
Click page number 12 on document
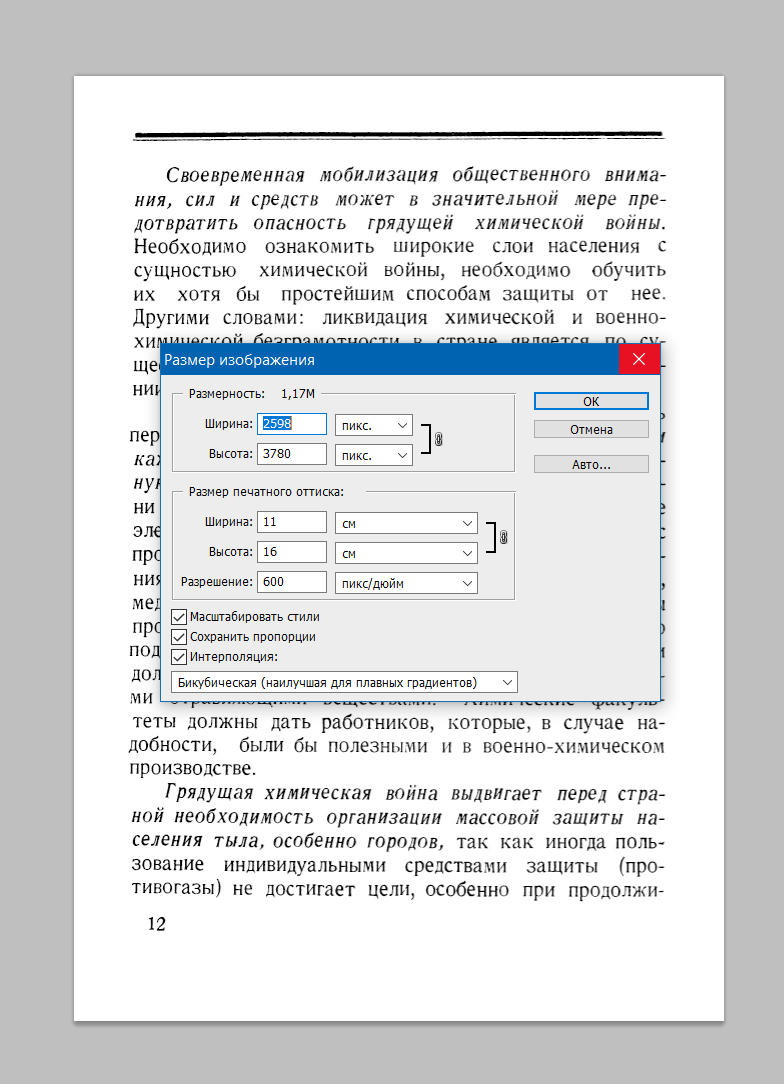pos(156,924)
